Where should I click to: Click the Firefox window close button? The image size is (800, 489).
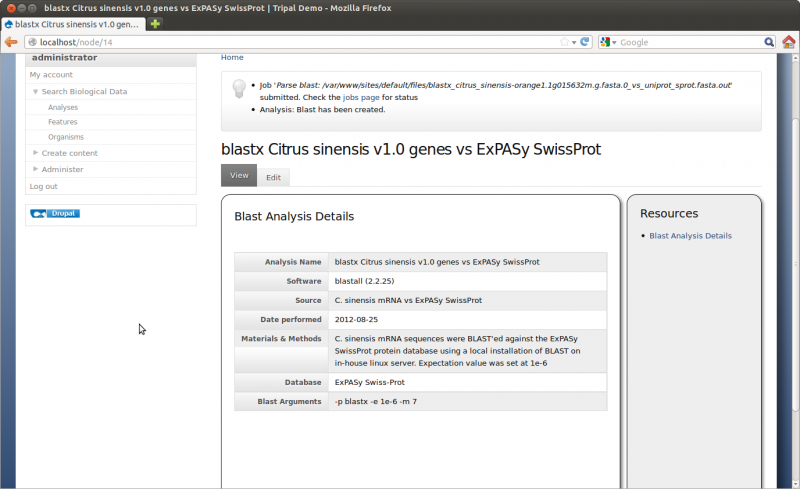[x=11, y=8]
